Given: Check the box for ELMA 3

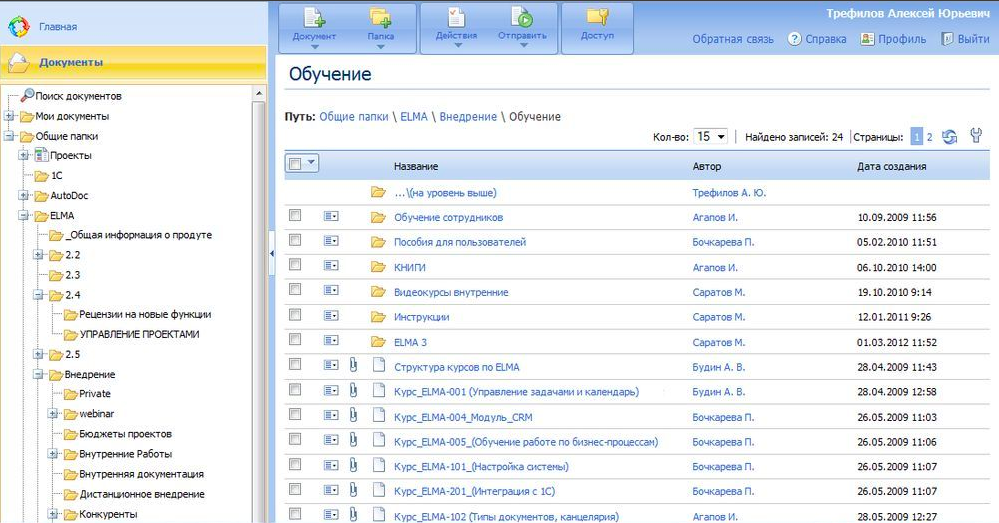Looking at the screenshot, I should coord(295,340).
